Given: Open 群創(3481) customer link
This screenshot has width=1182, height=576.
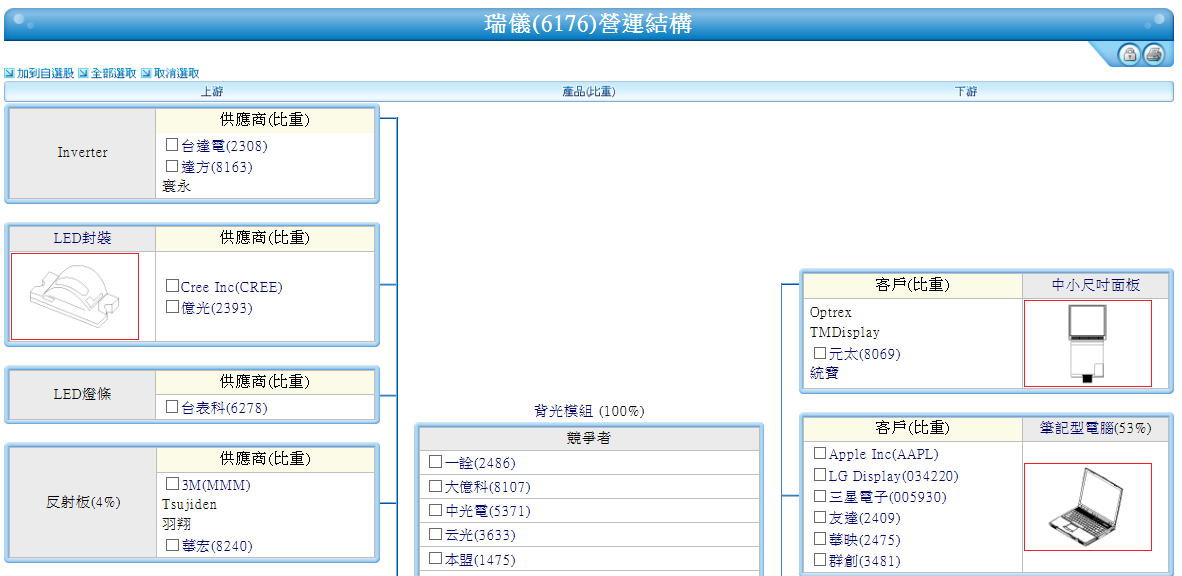Looking at the screenshot, I should point(865,561).
